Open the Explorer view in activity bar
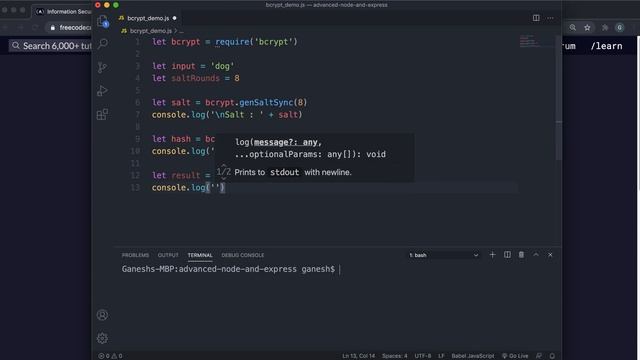This screenshot has width=640, height=360. point(102,21)
